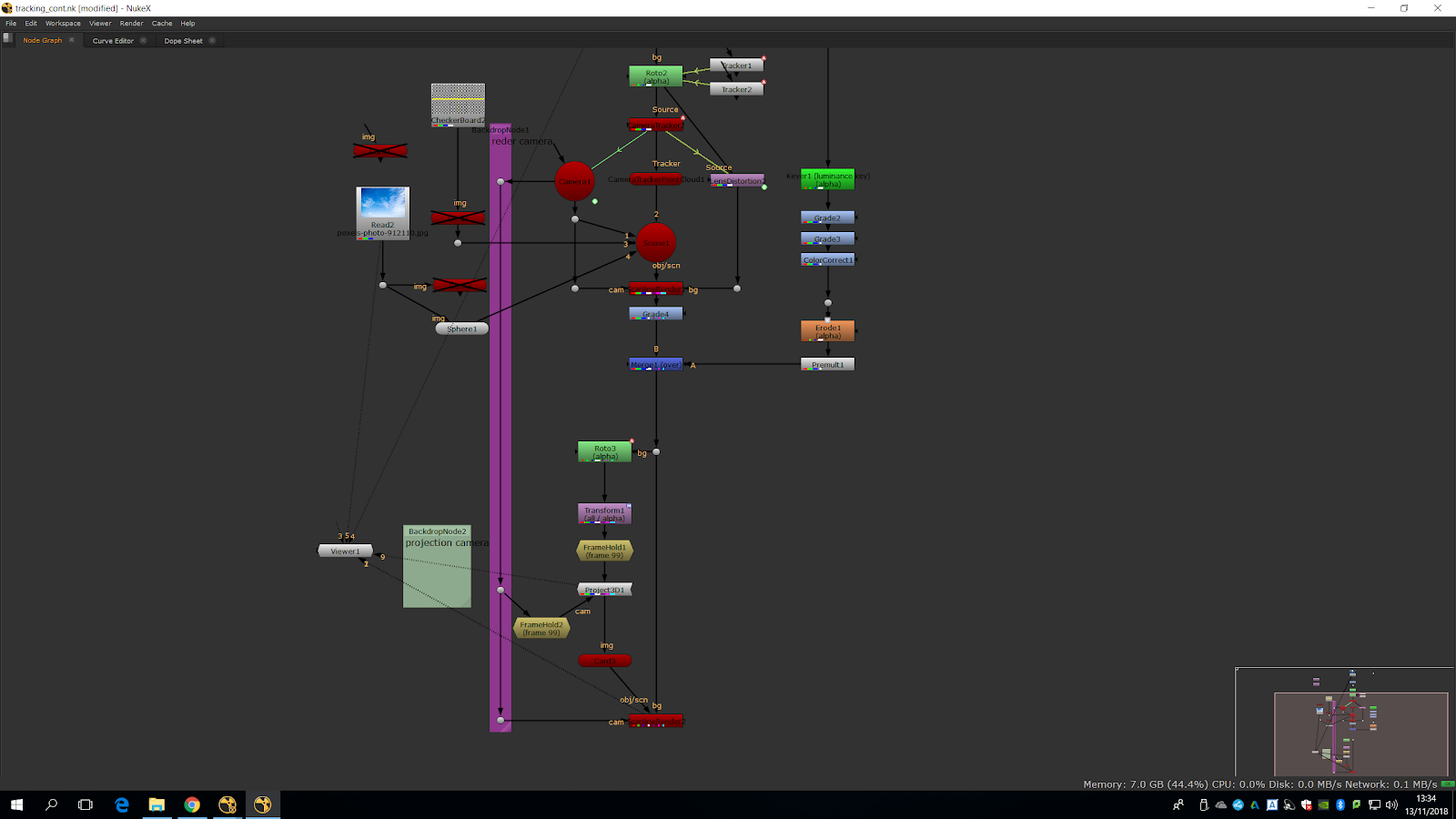Open the Workspace menu
The height and width of the screenshot is (819, 1456).
[63, 24]
